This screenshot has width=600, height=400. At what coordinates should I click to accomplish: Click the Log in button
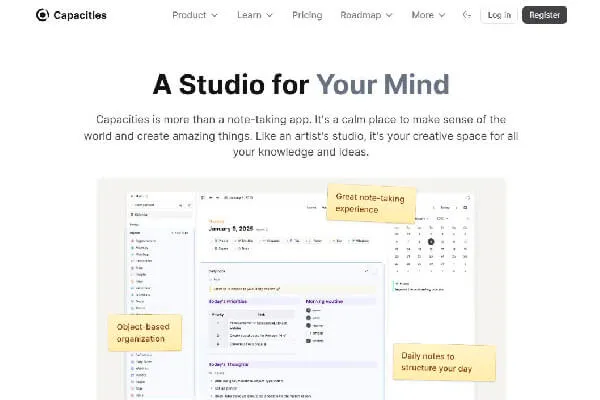click(x=498, y=15)
